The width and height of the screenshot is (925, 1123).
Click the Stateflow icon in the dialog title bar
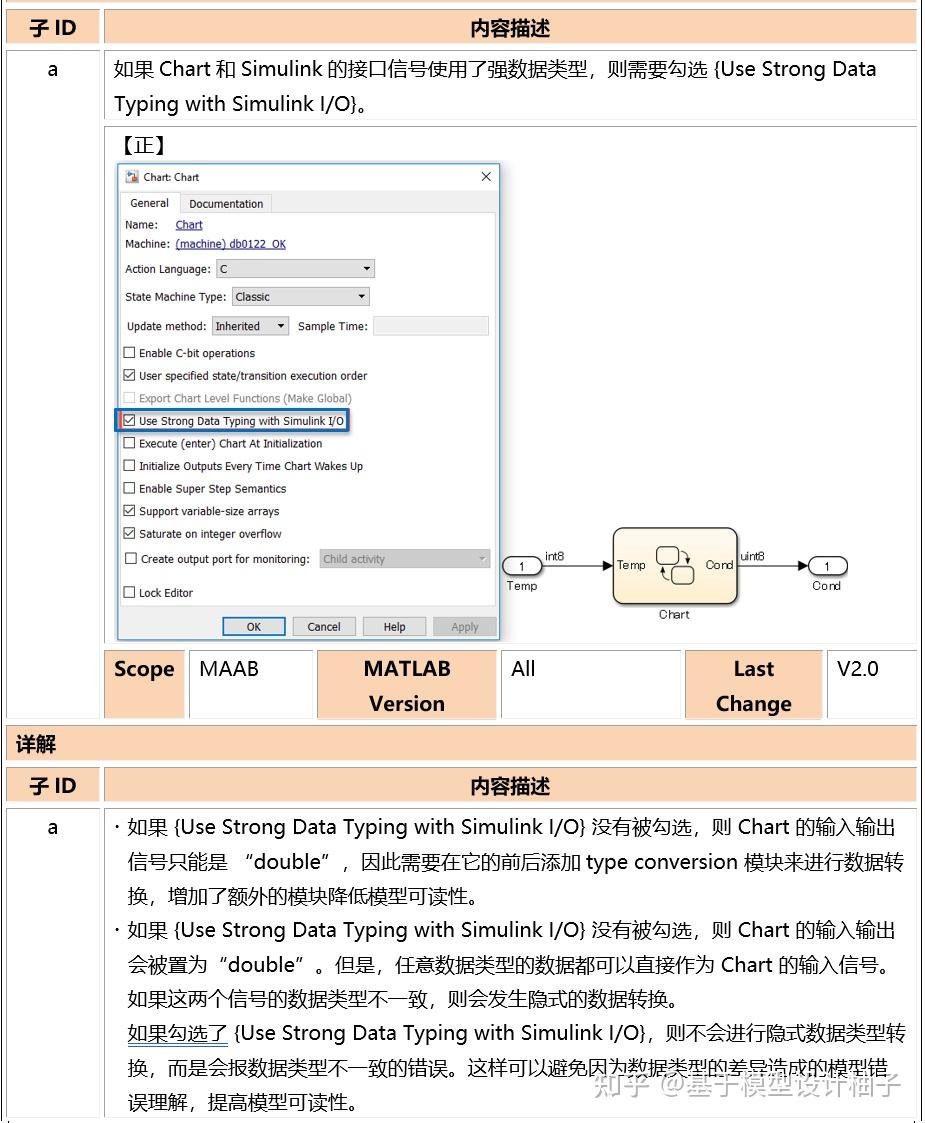pyautogui.click(x=129, y=177)
